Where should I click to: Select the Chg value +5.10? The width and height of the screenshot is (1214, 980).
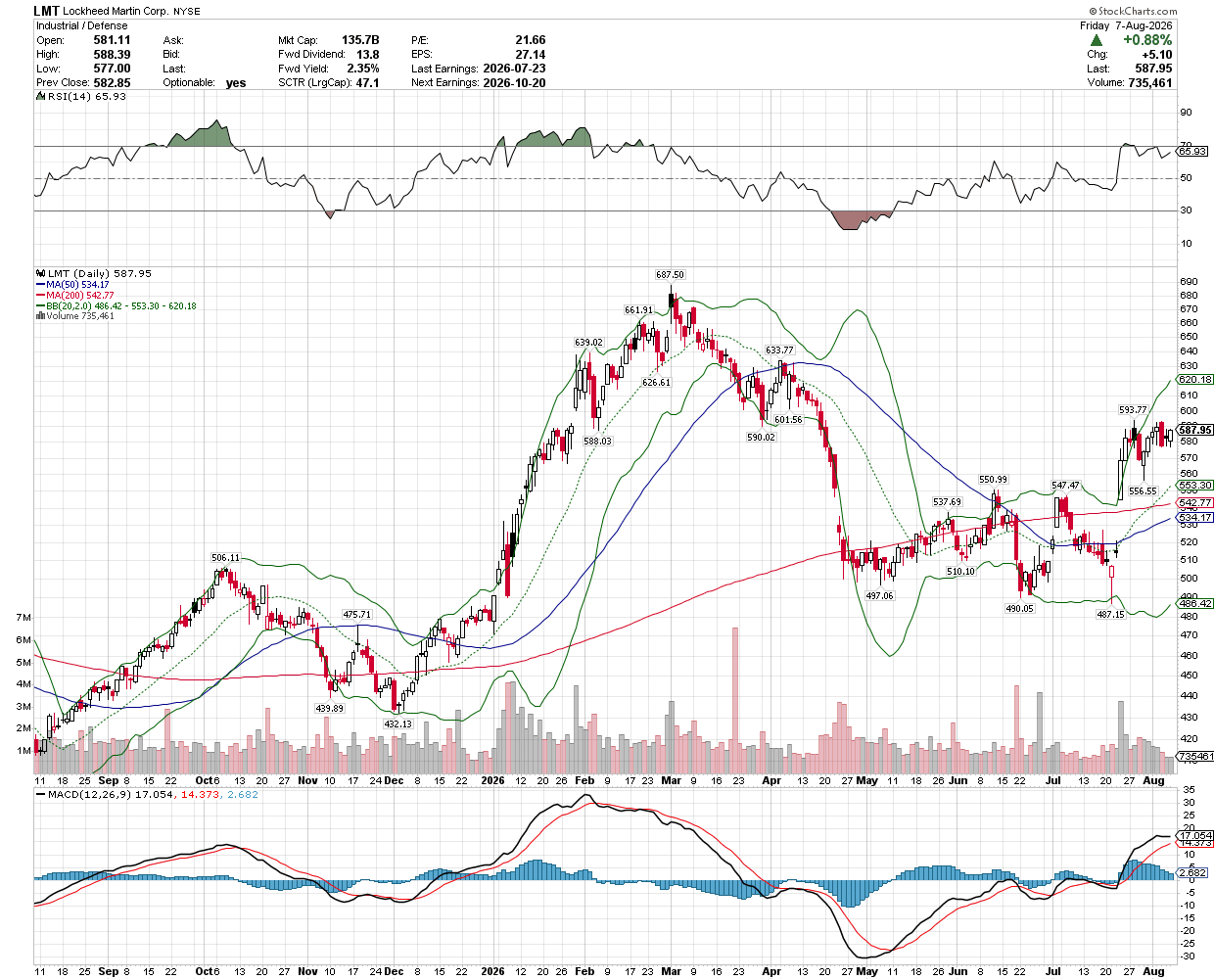pyautogui.click(x=1157, y=55)
